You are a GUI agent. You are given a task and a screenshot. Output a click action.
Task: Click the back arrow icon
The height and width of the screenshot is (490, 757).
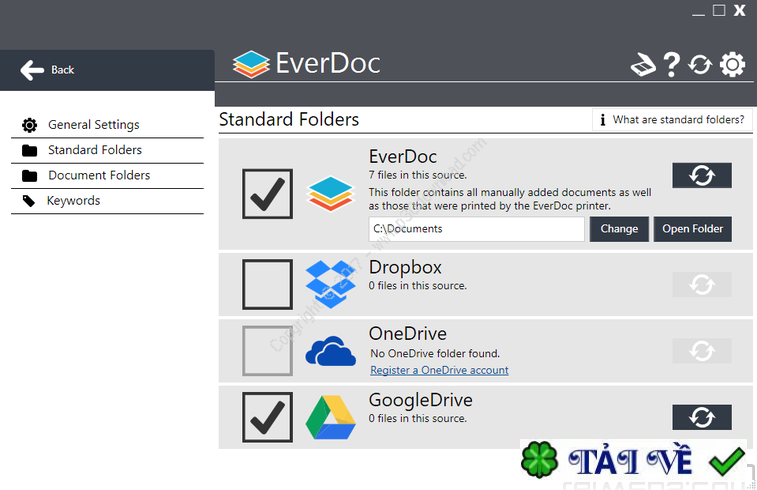(32, 70)
